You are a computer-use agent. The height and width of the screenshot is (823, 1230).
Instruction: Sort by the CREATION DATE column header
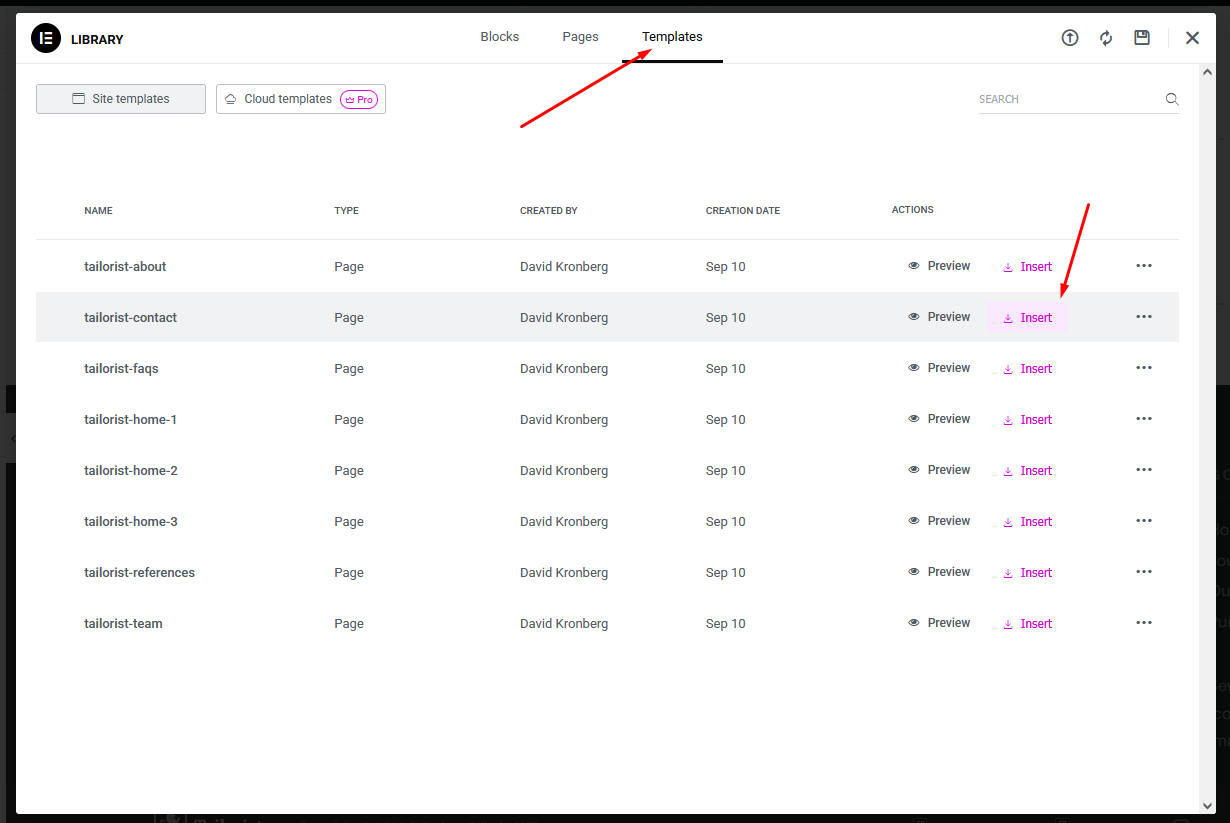pos(743,211)
